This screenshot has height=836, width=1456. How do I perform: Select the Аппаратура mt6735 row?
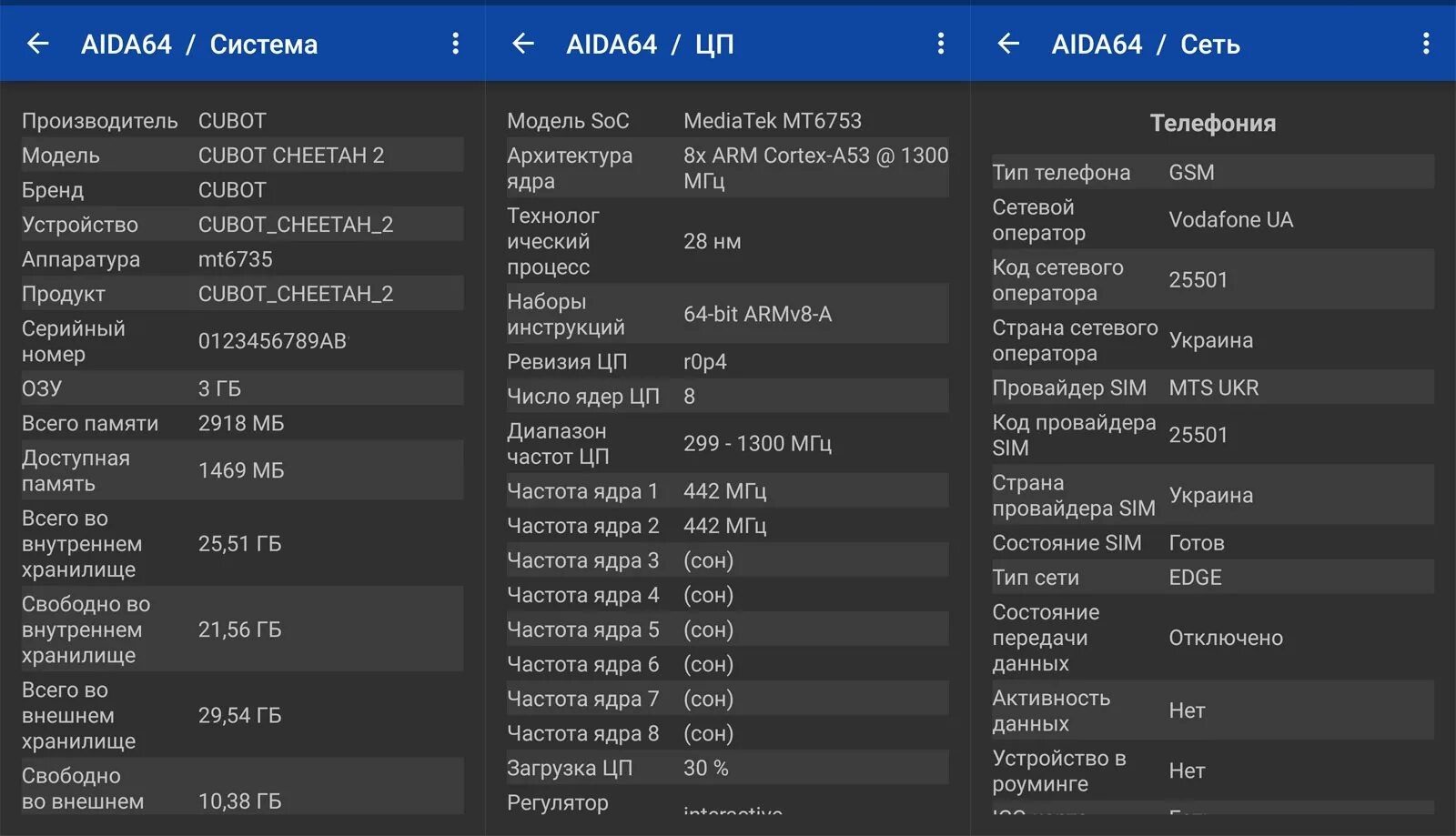(242, 259)
